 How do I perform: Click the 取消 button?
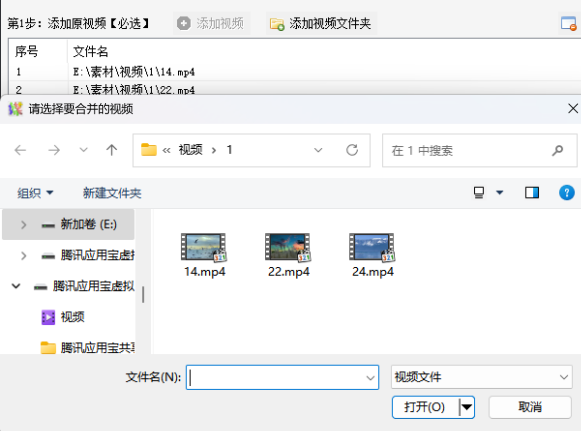click(530, 407)
